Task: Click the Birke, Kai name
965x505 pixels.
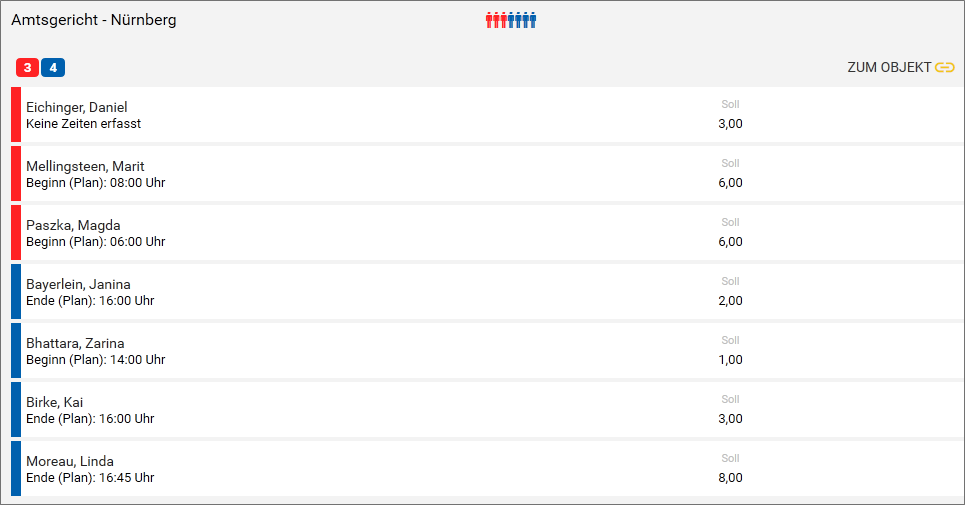Action: (x=55, y=402)
